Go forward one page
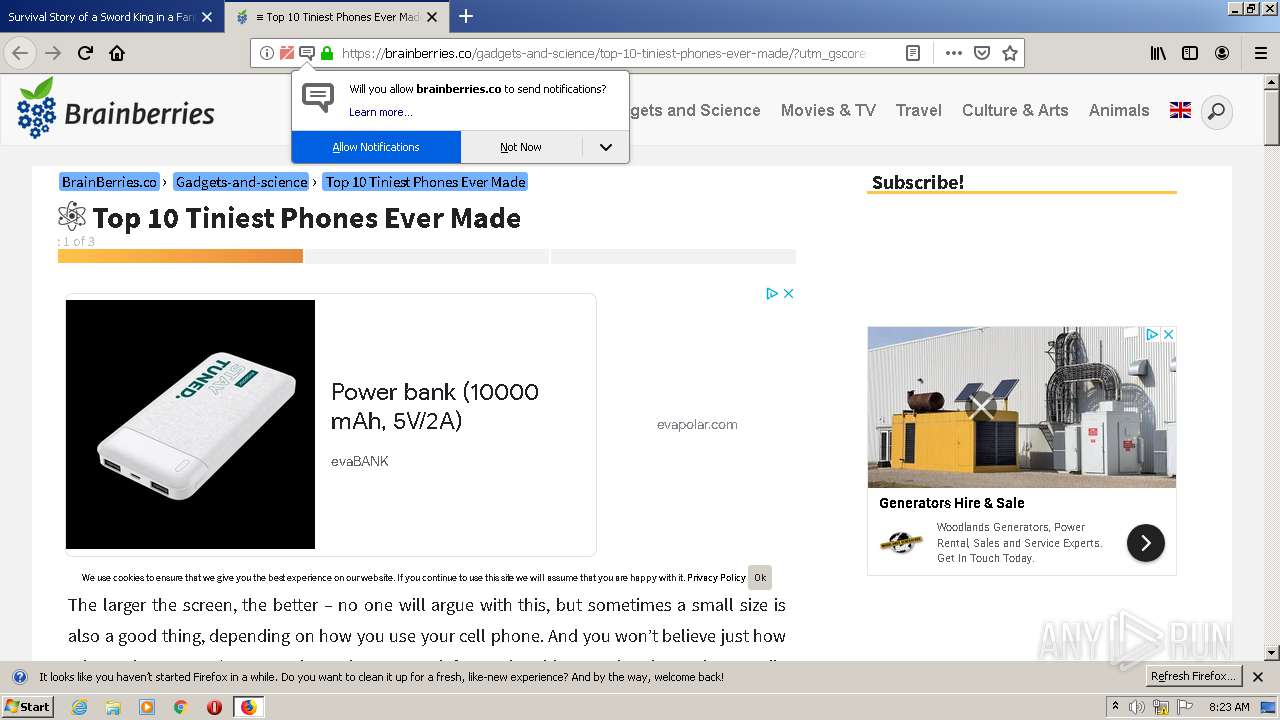Viewport: 1280px width, 720px height. pyautogui.click(x=53, y=53)
